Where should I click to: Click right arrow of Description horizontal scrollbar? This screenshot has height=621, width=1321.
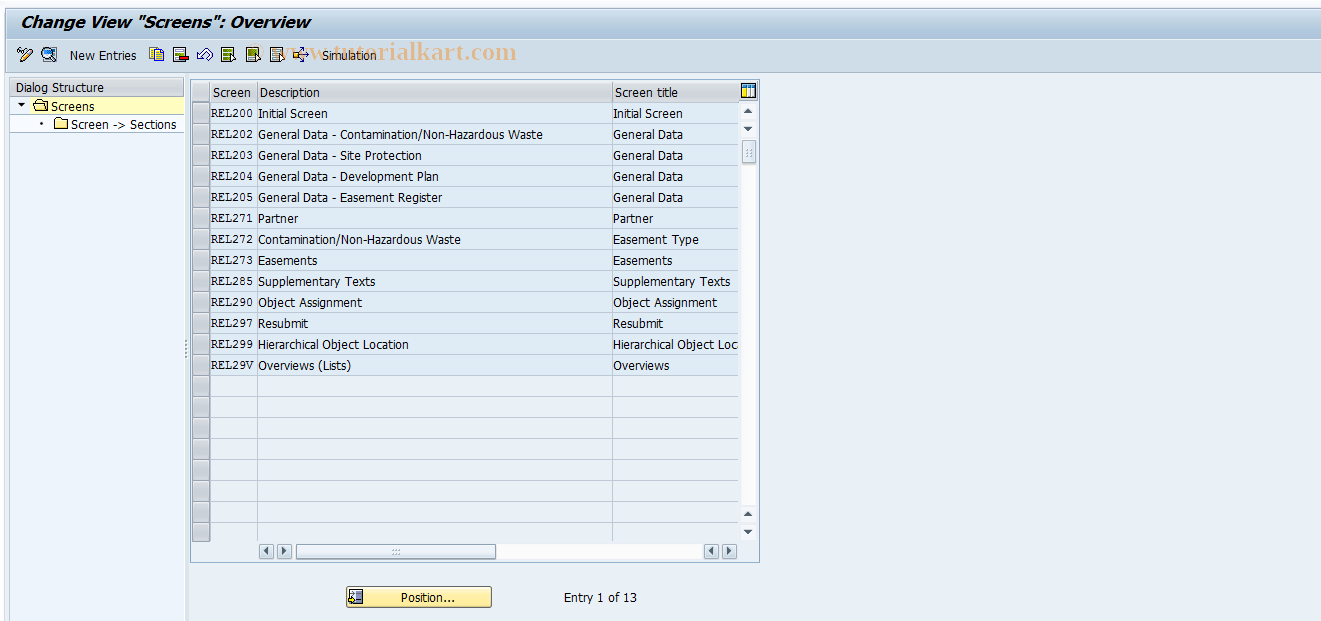[284, 551]
